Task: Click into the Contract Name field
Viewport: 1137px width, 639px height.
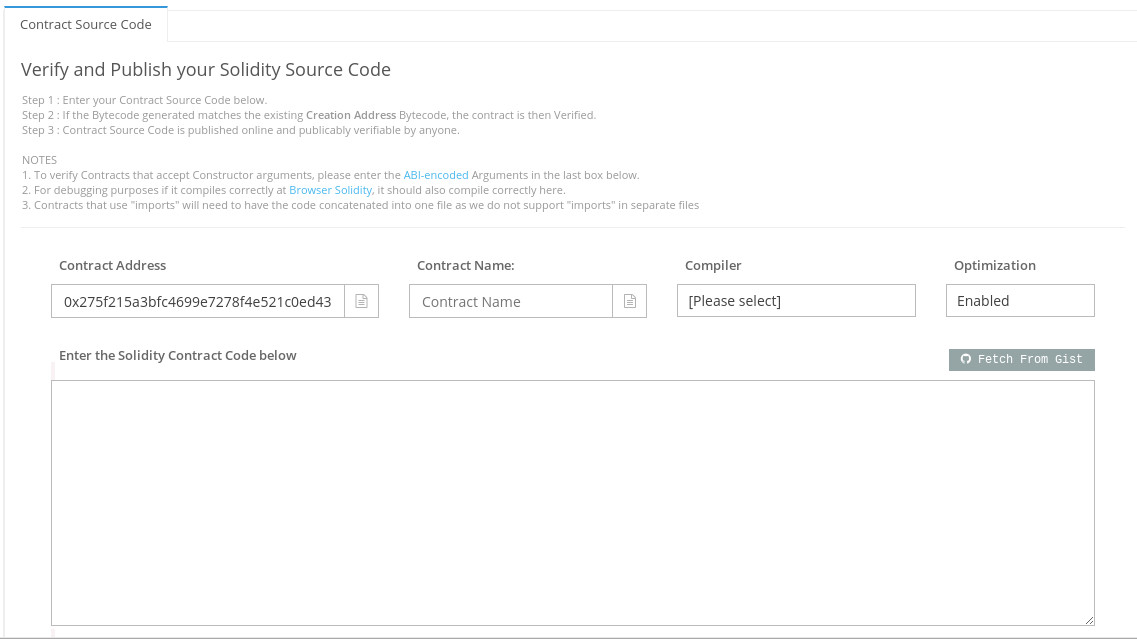Action: (x=511, y=301)
